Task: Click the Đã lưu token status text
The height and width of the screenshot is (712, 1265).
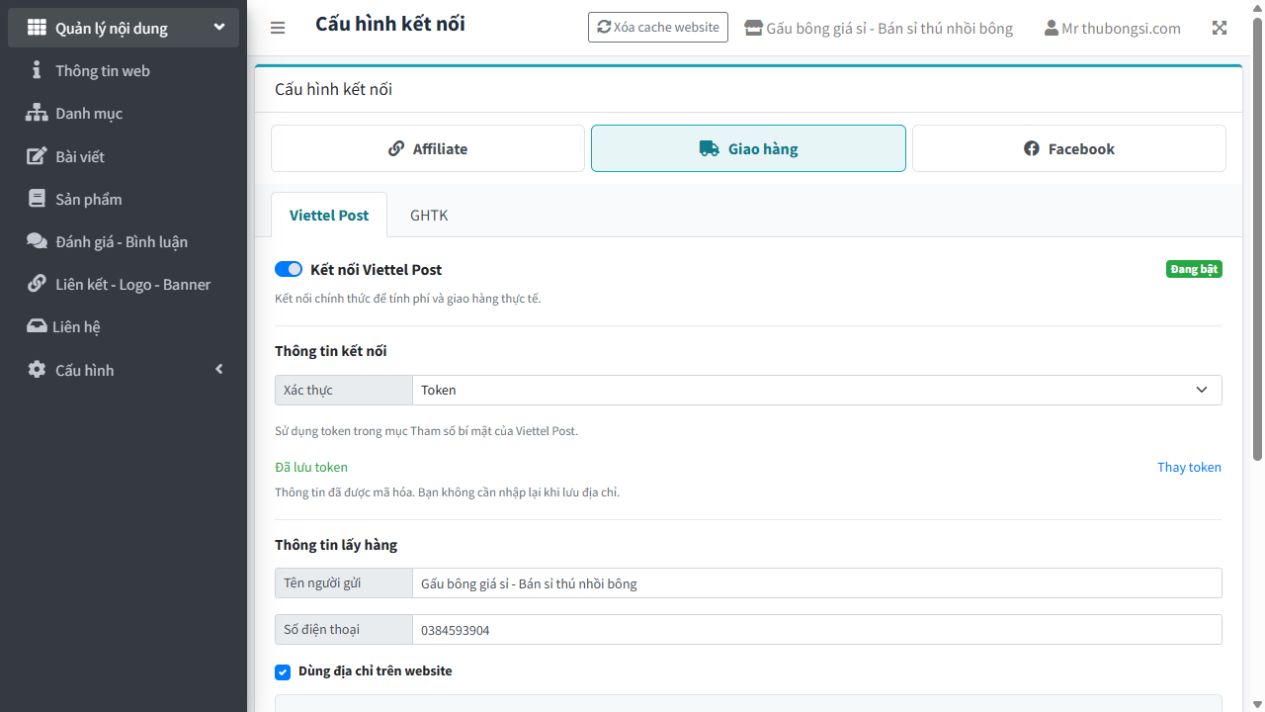Action: pos(311,467)
